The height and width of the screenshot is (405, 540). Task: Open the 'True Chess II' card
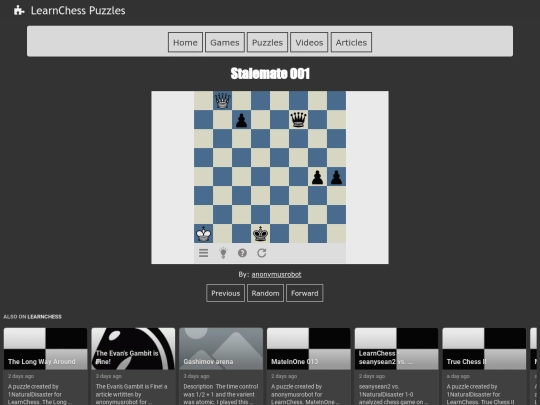(x=484, y=366)
